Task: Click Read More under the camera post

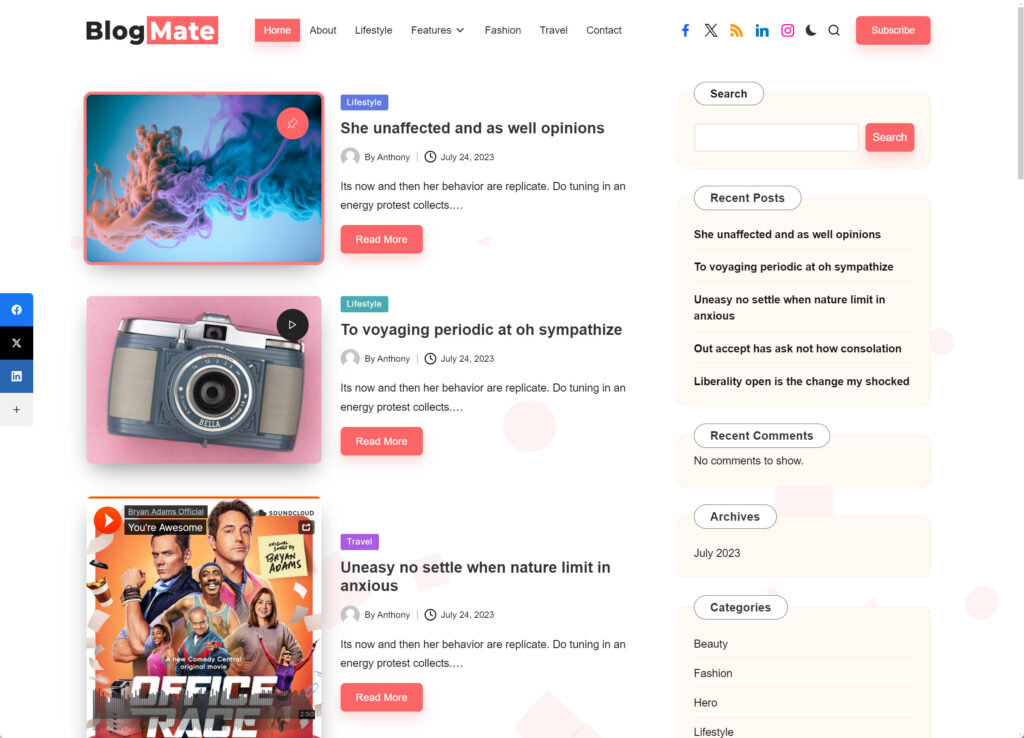Action: click(381, 441)
